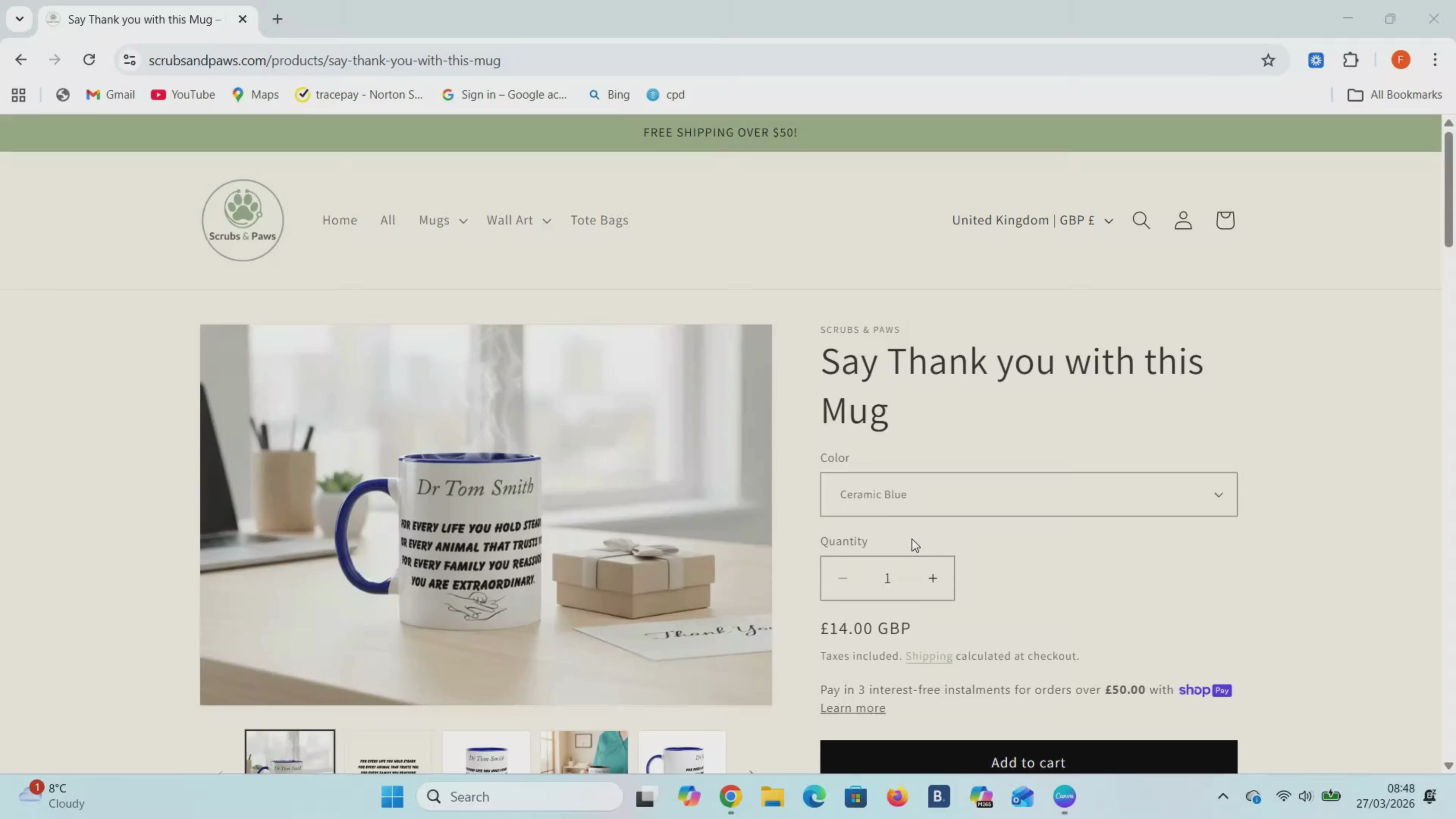This screenshot has width=1456, height=819.
Task: Open the tab search dropdown arrow
Action: point(20,19)
